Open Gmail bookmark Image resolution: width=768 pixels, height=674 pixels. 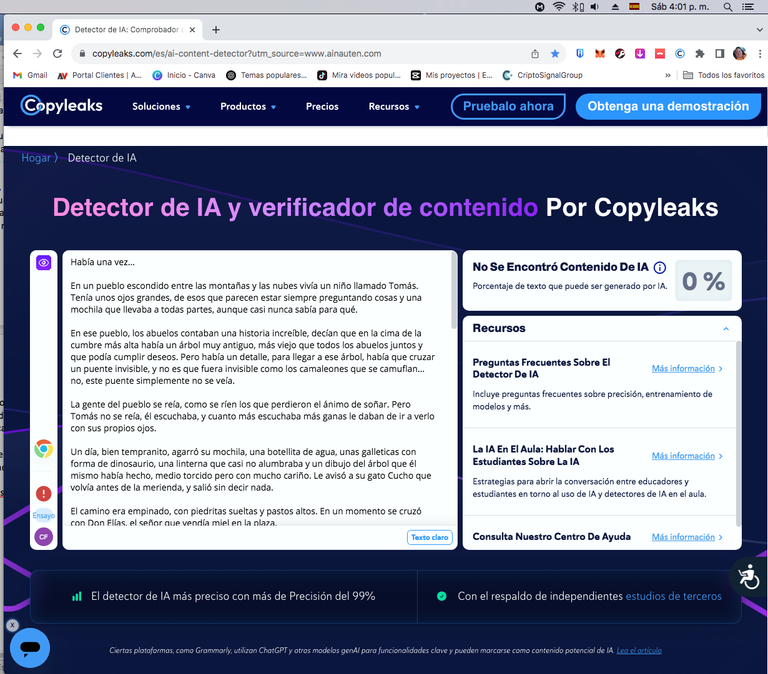coord(30,75)
